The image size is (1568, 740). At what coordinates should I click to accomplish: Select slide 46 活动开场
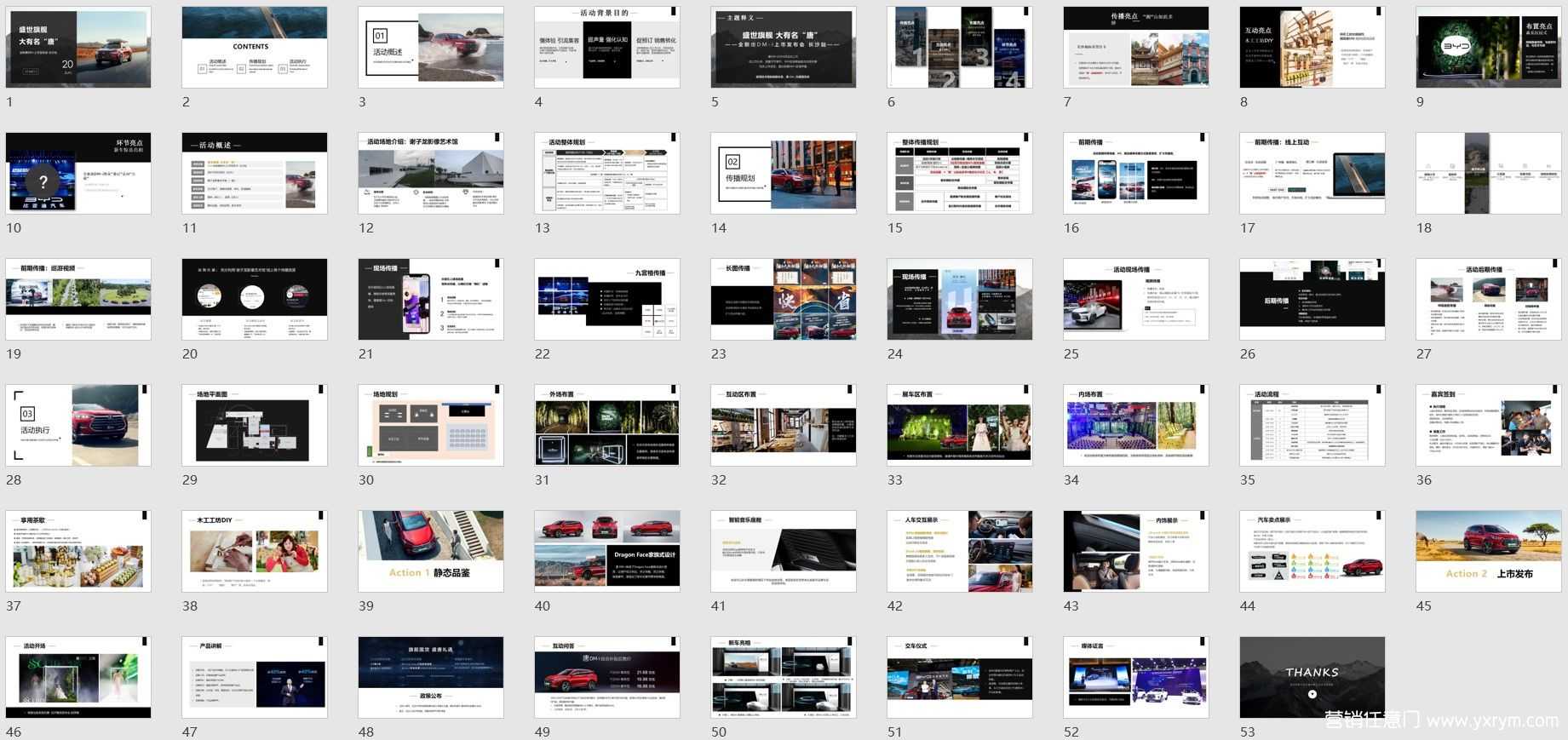(x=78, y=677)
